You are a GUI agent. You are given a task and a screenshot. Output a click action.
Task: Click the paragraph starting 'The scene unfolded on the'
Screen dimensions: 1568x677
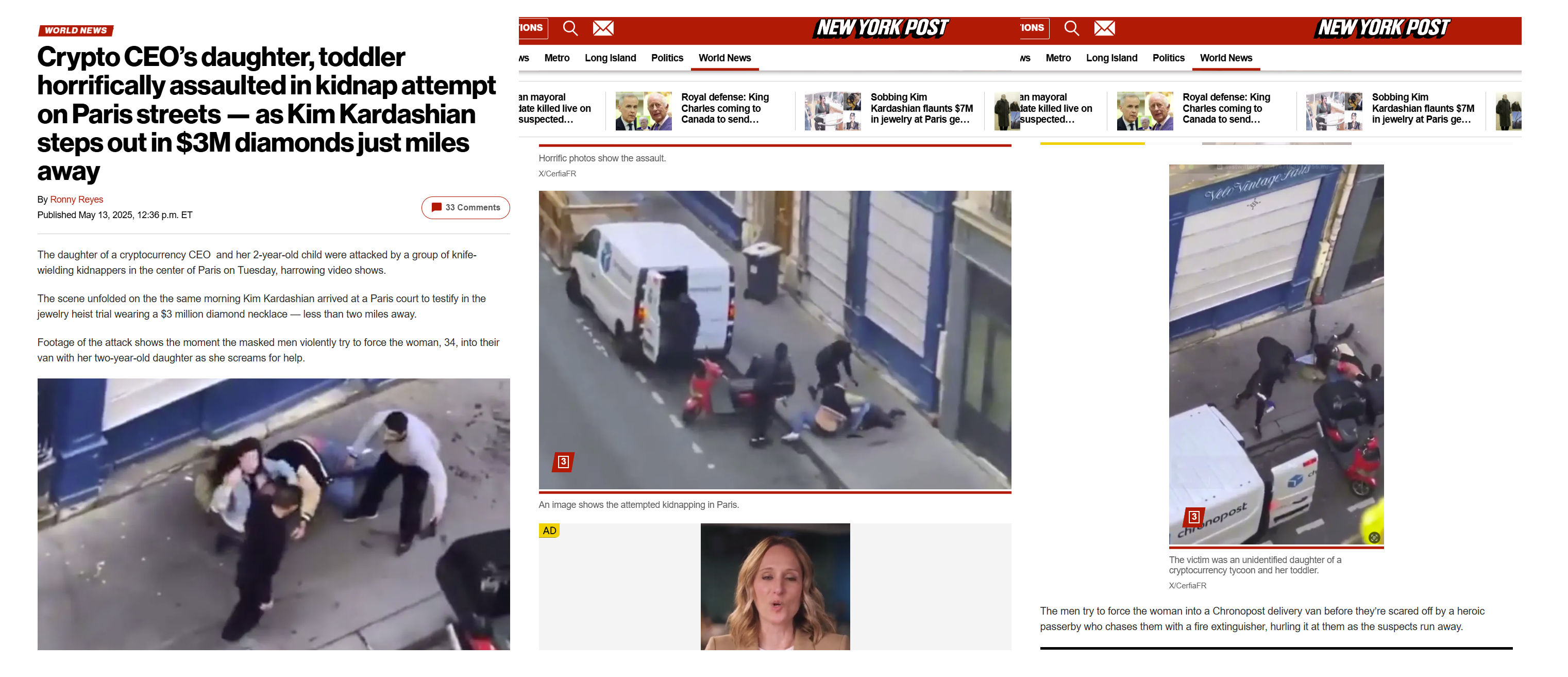(262, 306)
